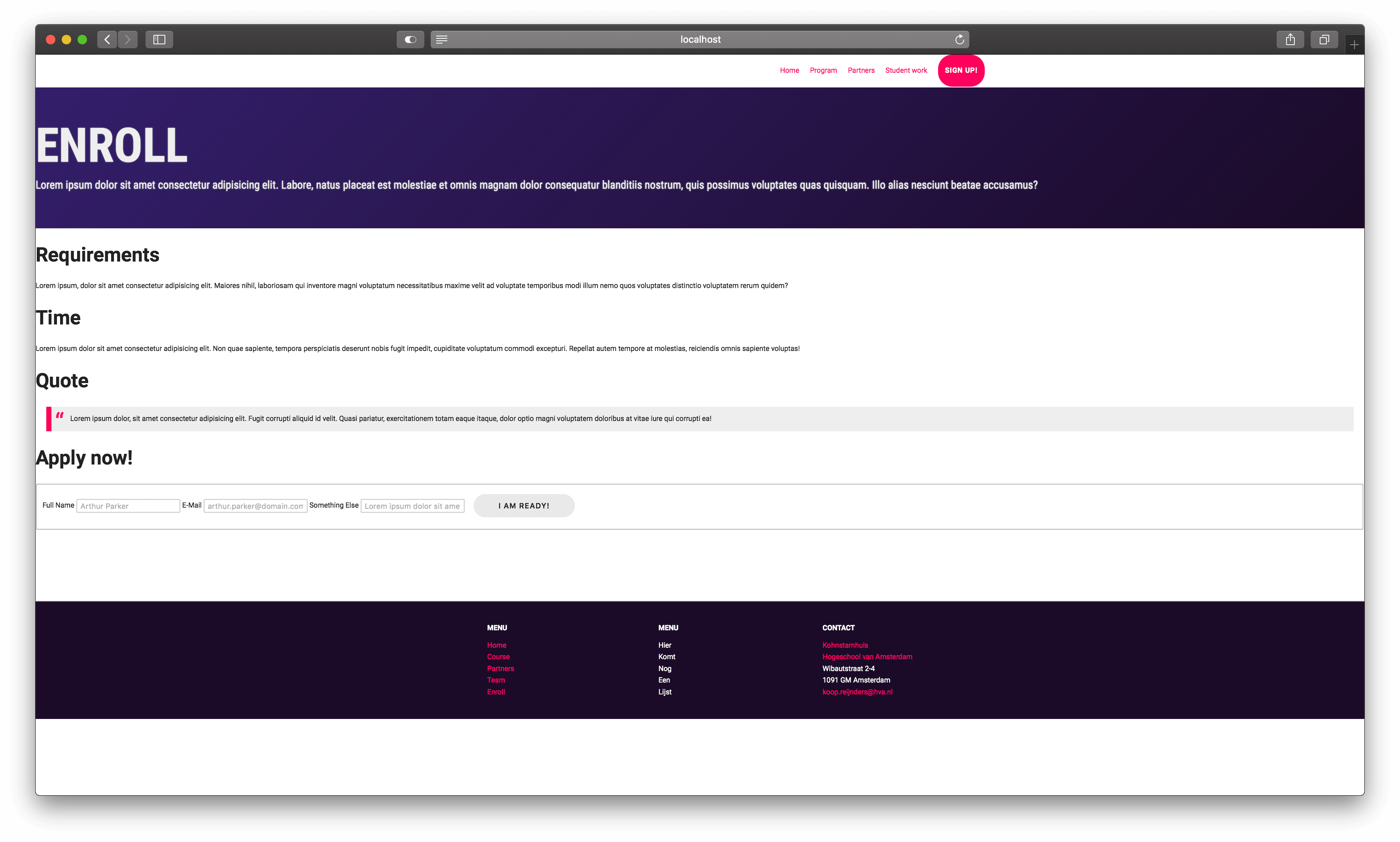This screenshot has height=842, width=1400.
Task: Click the Something Else text field
Action: pos(412,506)
